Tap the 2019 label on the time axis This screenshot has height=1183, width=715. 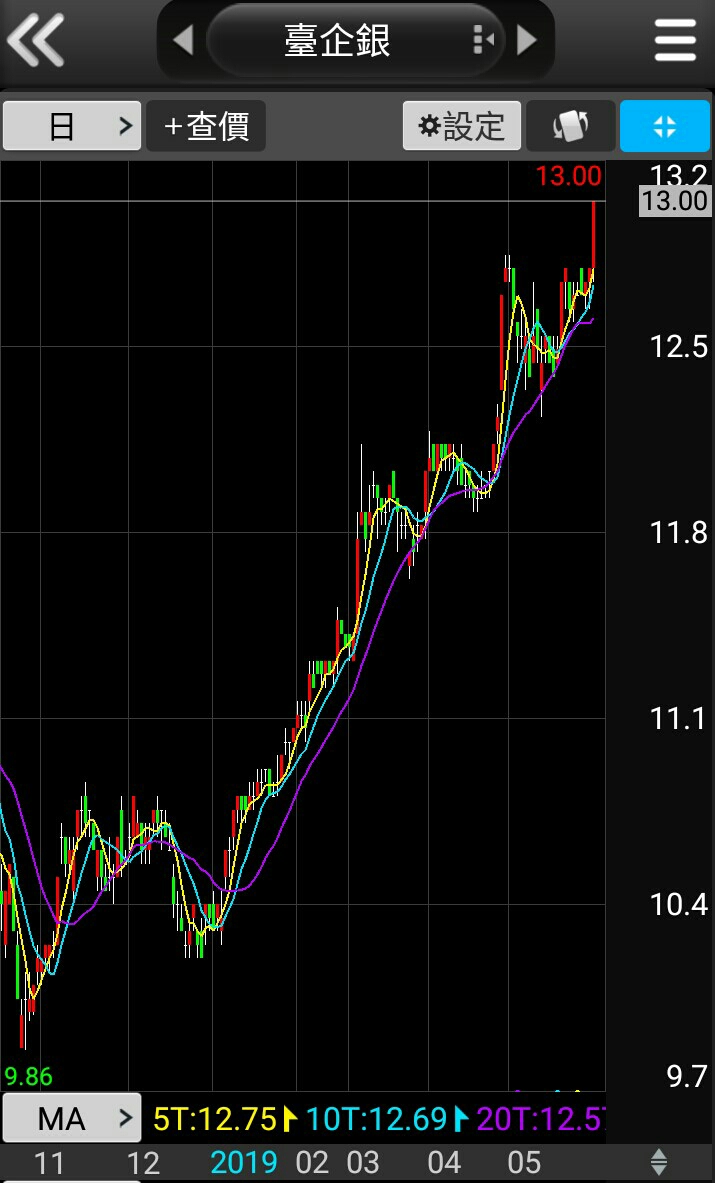pos(244,1163)
